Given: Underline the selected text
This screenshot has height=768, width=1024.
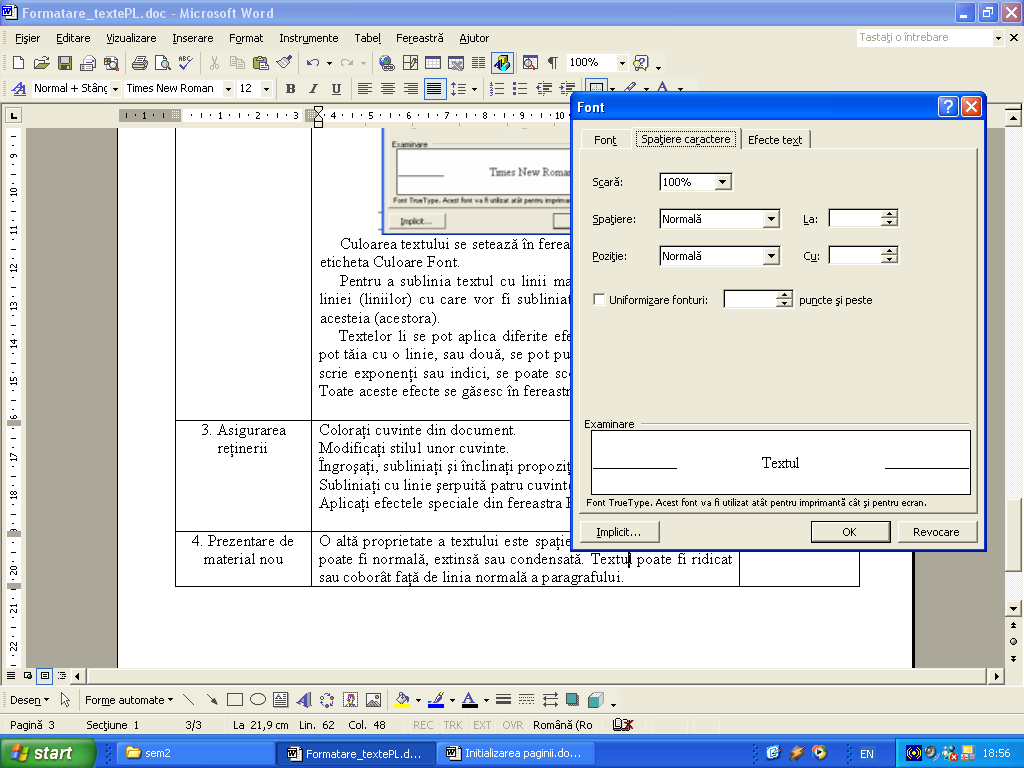Looking at the screenshot, I should pos(336,89).
